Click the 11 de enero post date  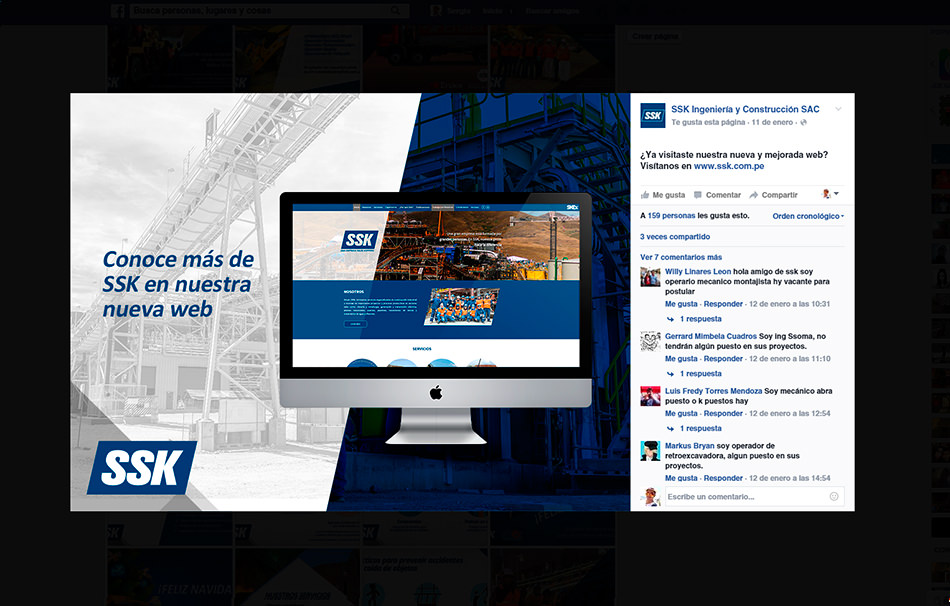(772, 122)
